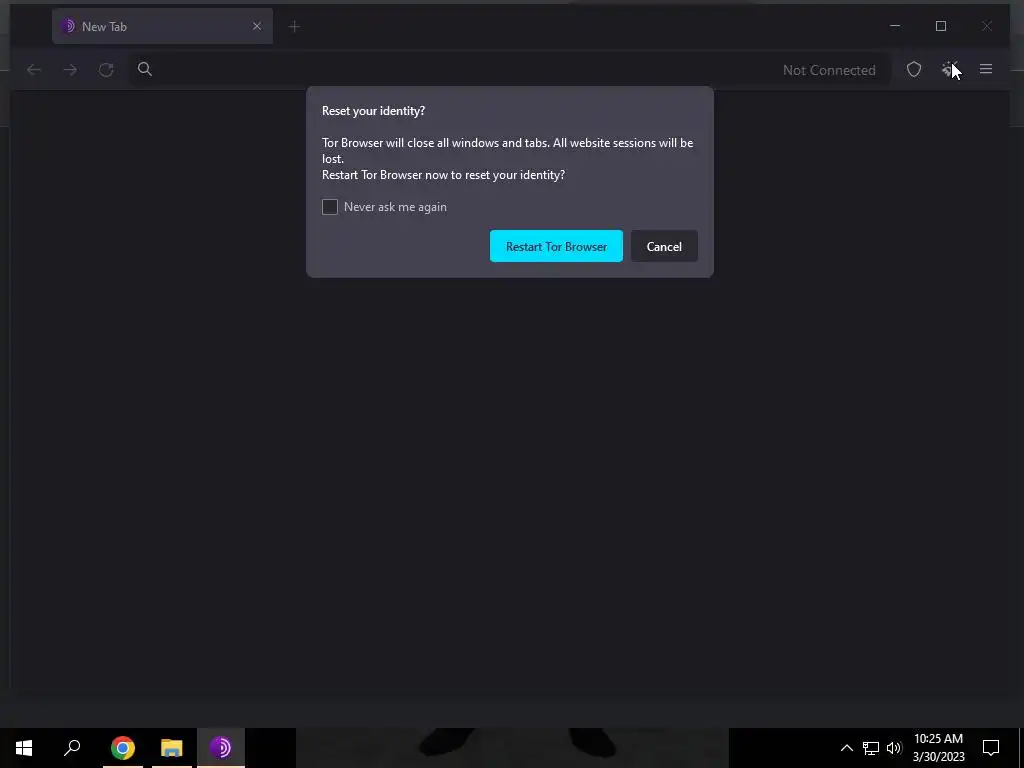
Task: Maximize the Tor Browser window
Action: 940,26
